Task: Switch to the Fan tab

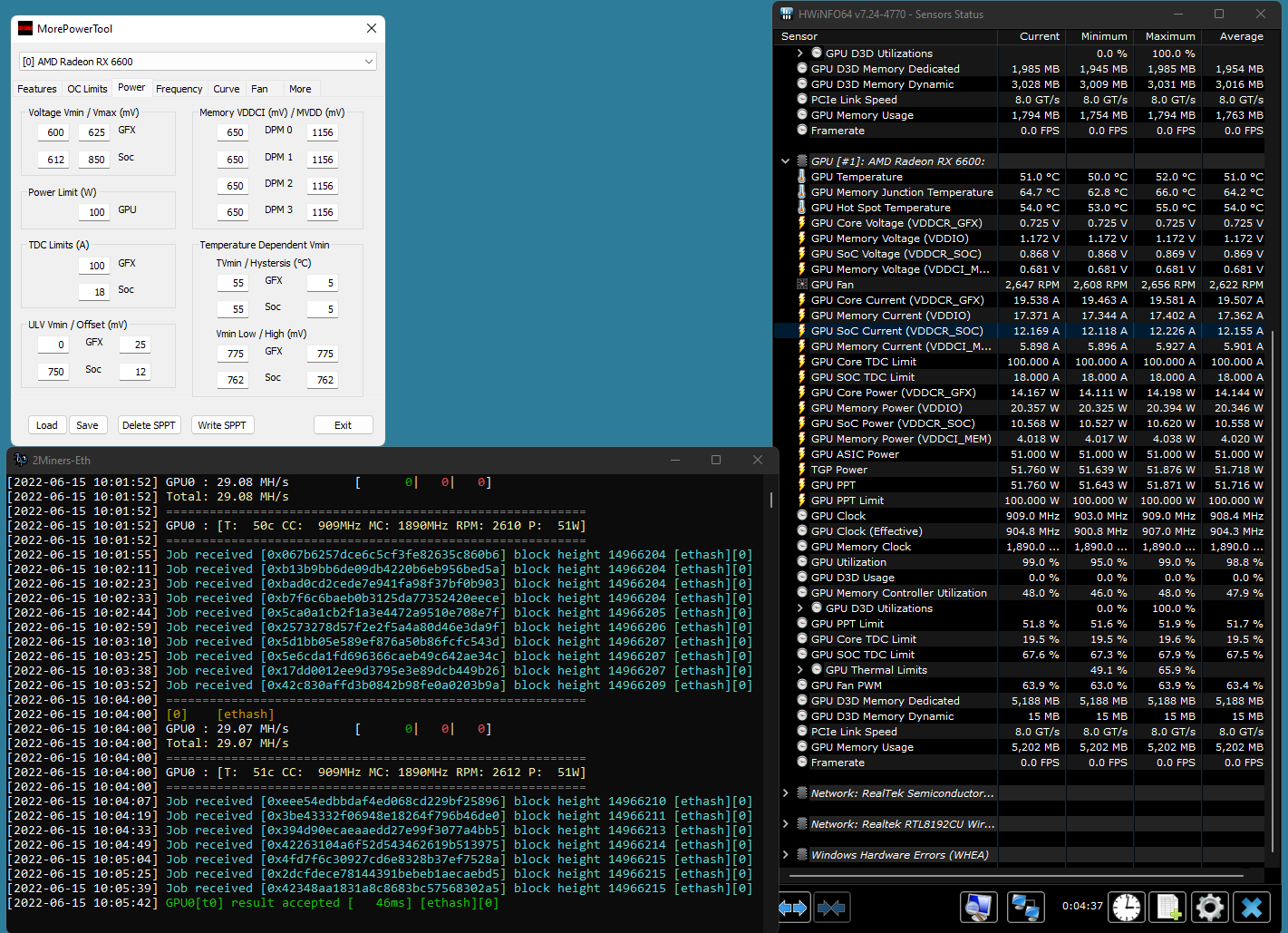Action: pyautogui.click(x=259, y=89)
